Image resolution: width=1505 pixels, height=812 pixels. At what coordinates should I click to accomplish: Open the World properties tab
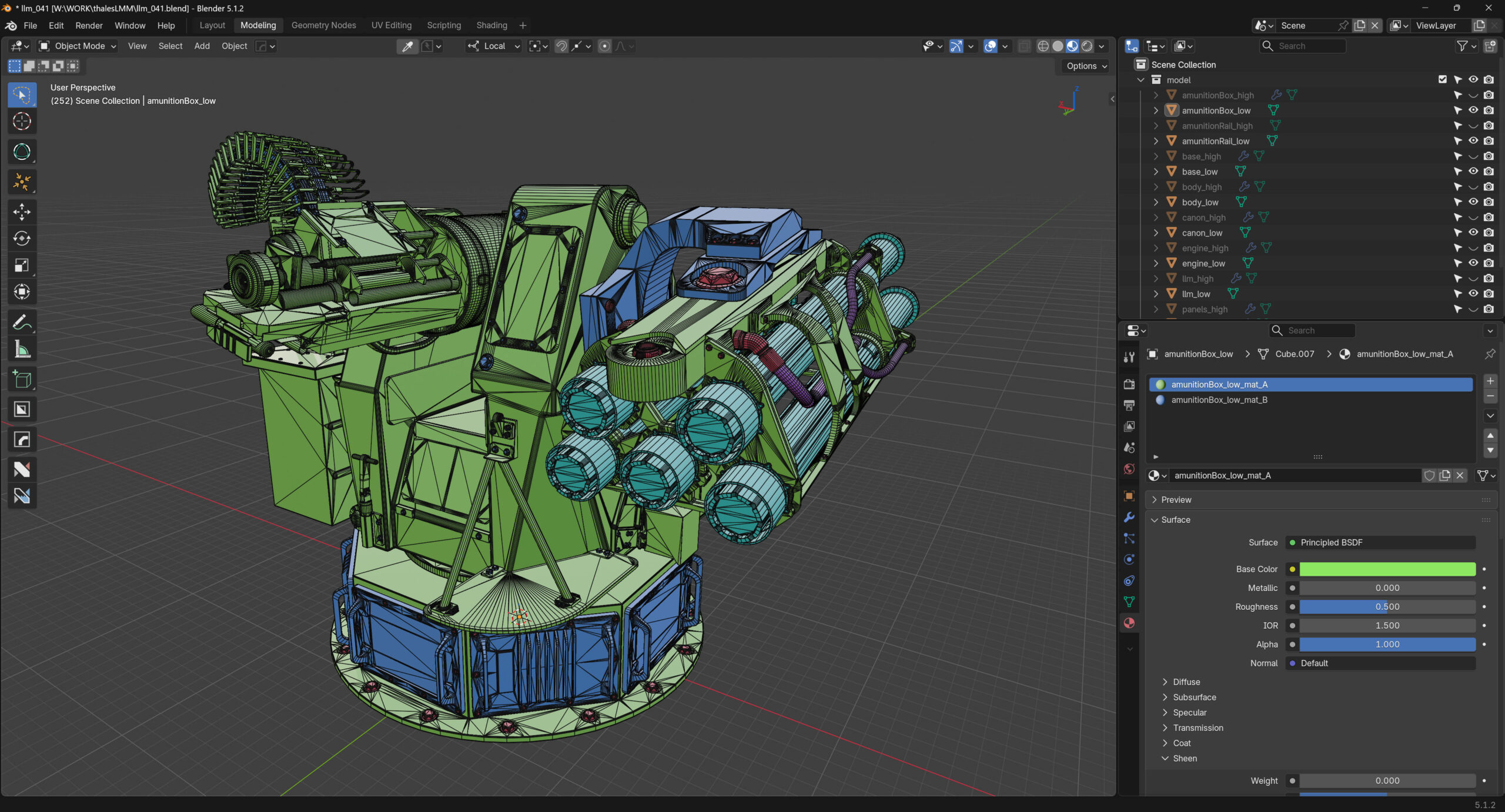point(1129,469)
